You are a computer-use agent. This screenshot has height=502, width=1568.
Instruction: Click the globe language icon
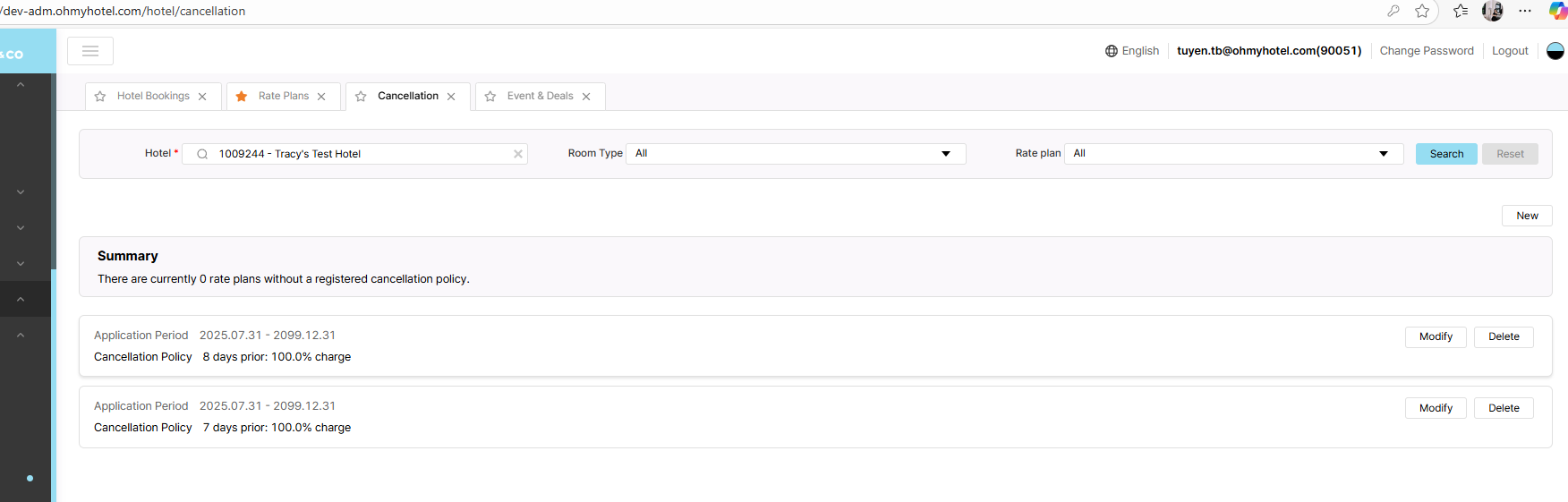(x=1112, y=51)
